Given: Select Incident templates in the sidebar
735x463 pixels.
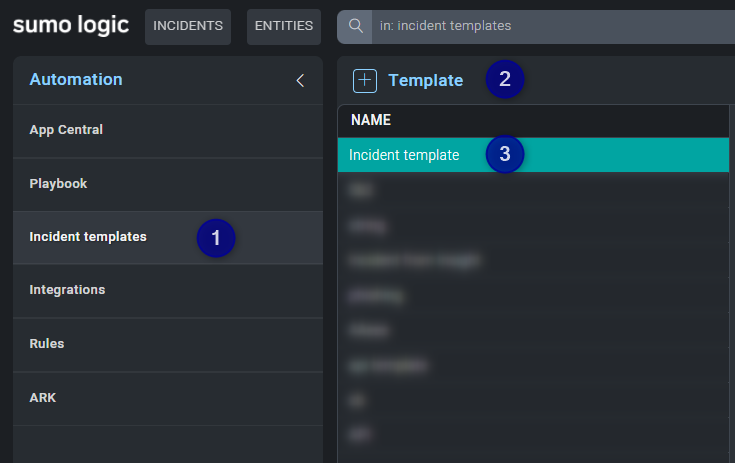Looking at the screenshot, I should click(88, 237).
